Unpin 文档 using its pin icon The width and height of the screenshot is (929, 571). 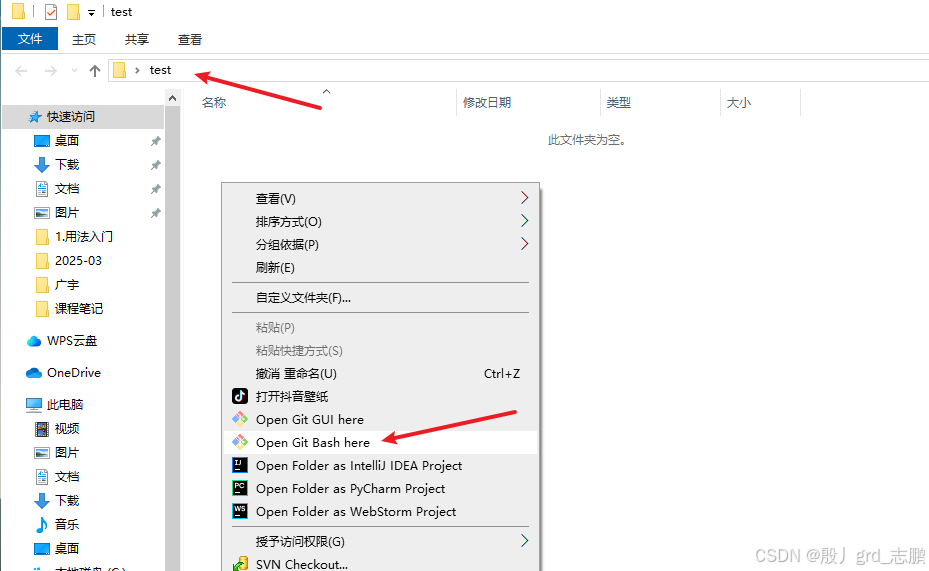point(155,189)
